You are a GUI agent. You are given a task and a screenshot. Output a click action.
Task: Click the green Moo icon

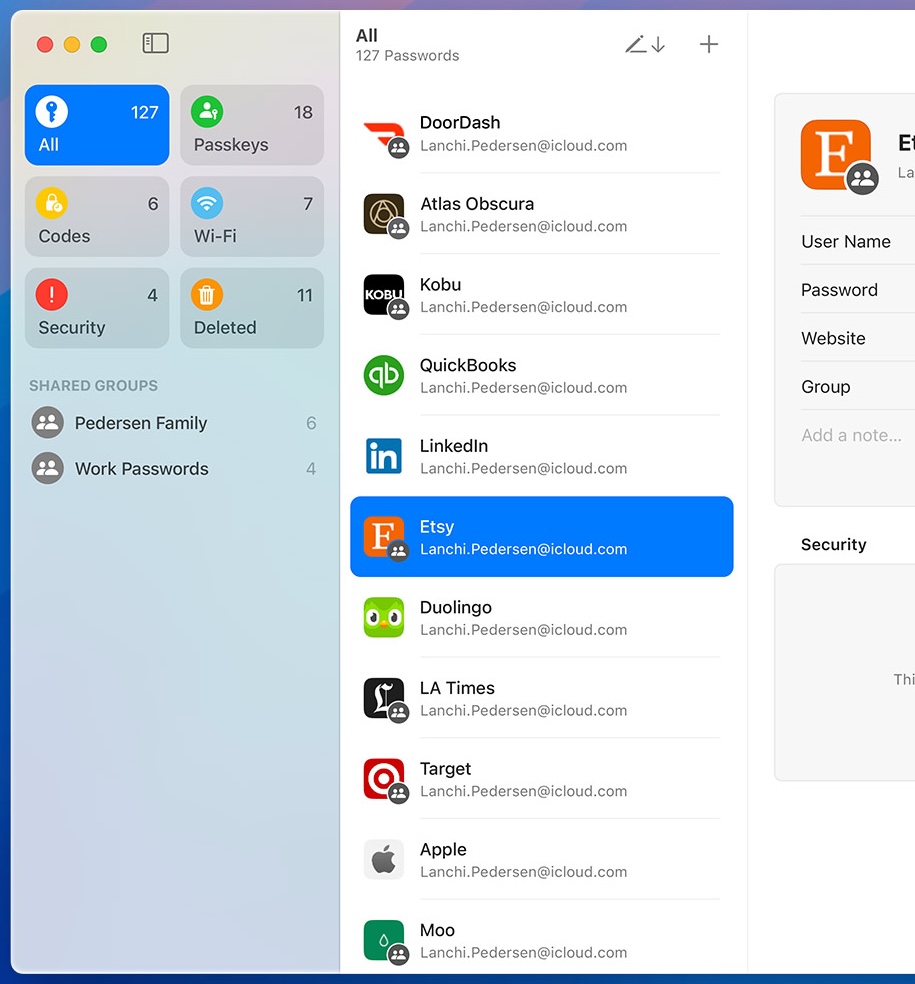pyautogui.click(x=384, y=940)
